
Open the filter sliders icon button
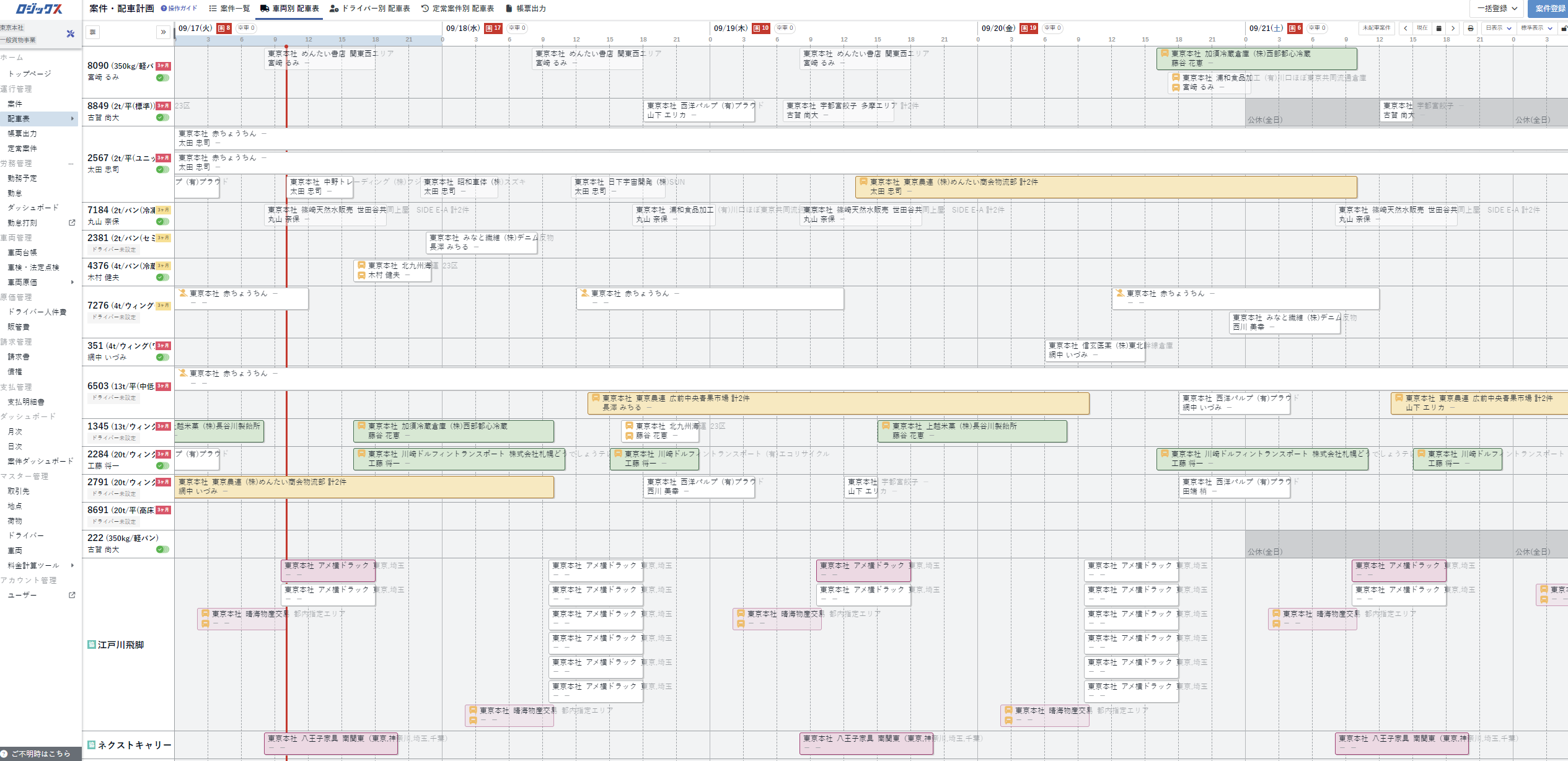(x=92, y=32)
